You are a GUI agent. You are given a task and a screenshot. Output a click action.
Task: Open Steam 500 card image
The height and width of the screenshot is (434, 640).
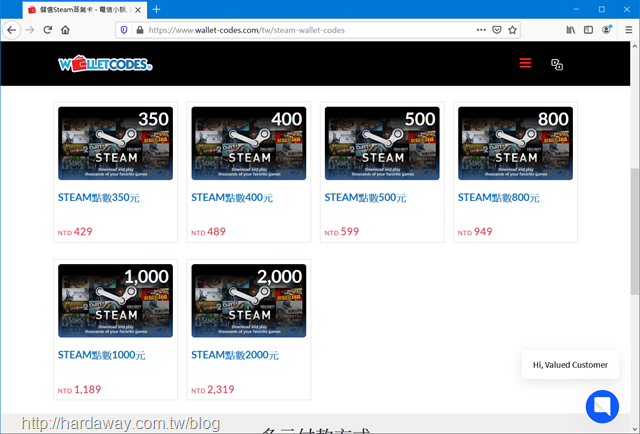(382, 143)
